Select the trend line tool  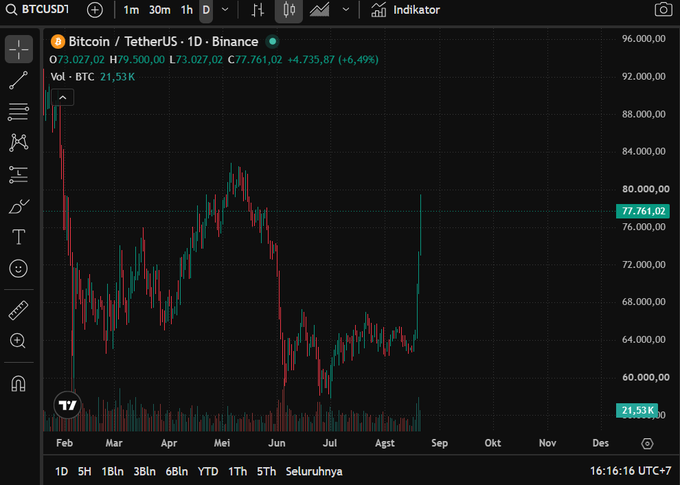[19, 81]
